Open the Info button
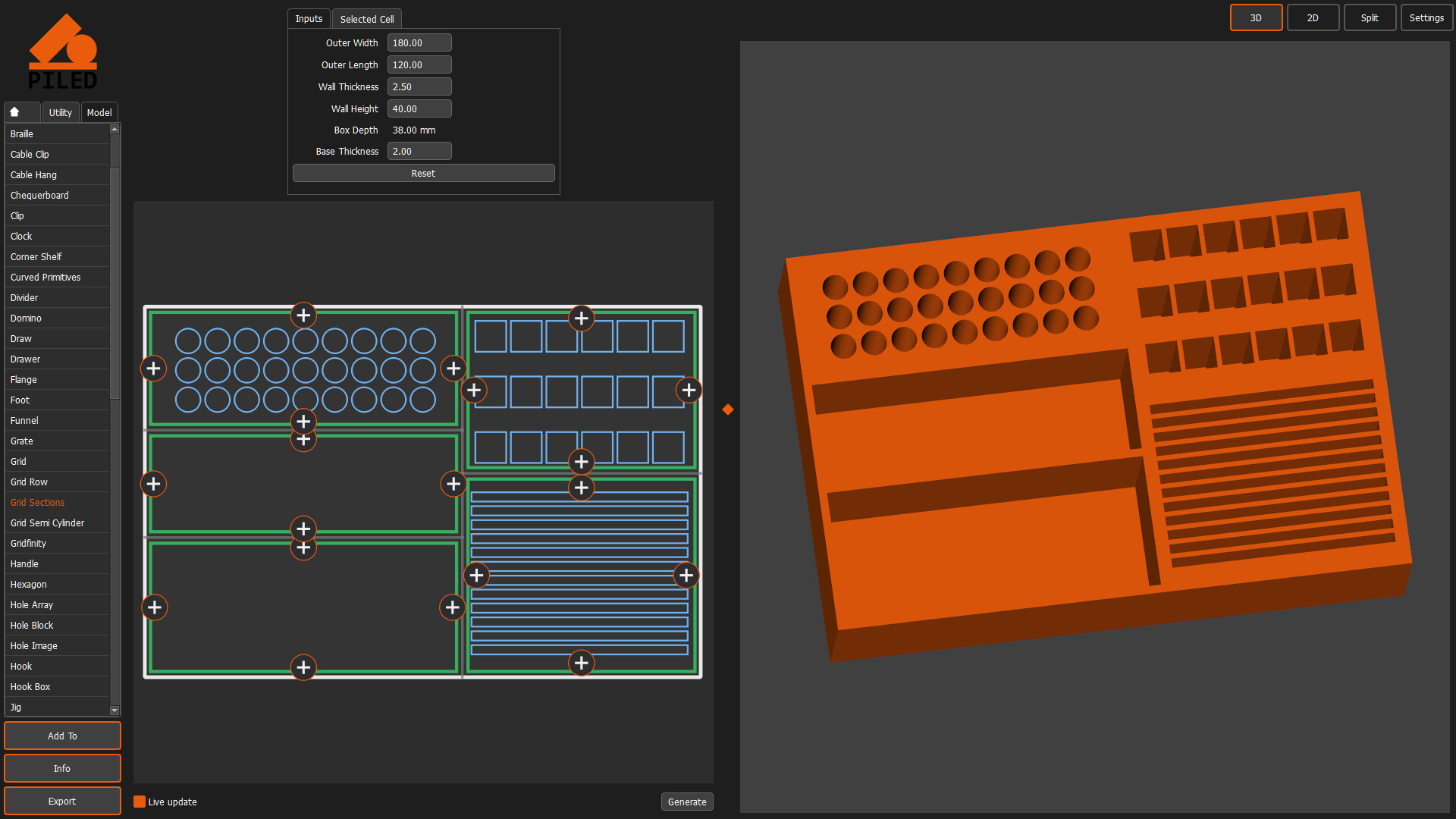1456x819 pixels. click(62, 768)
